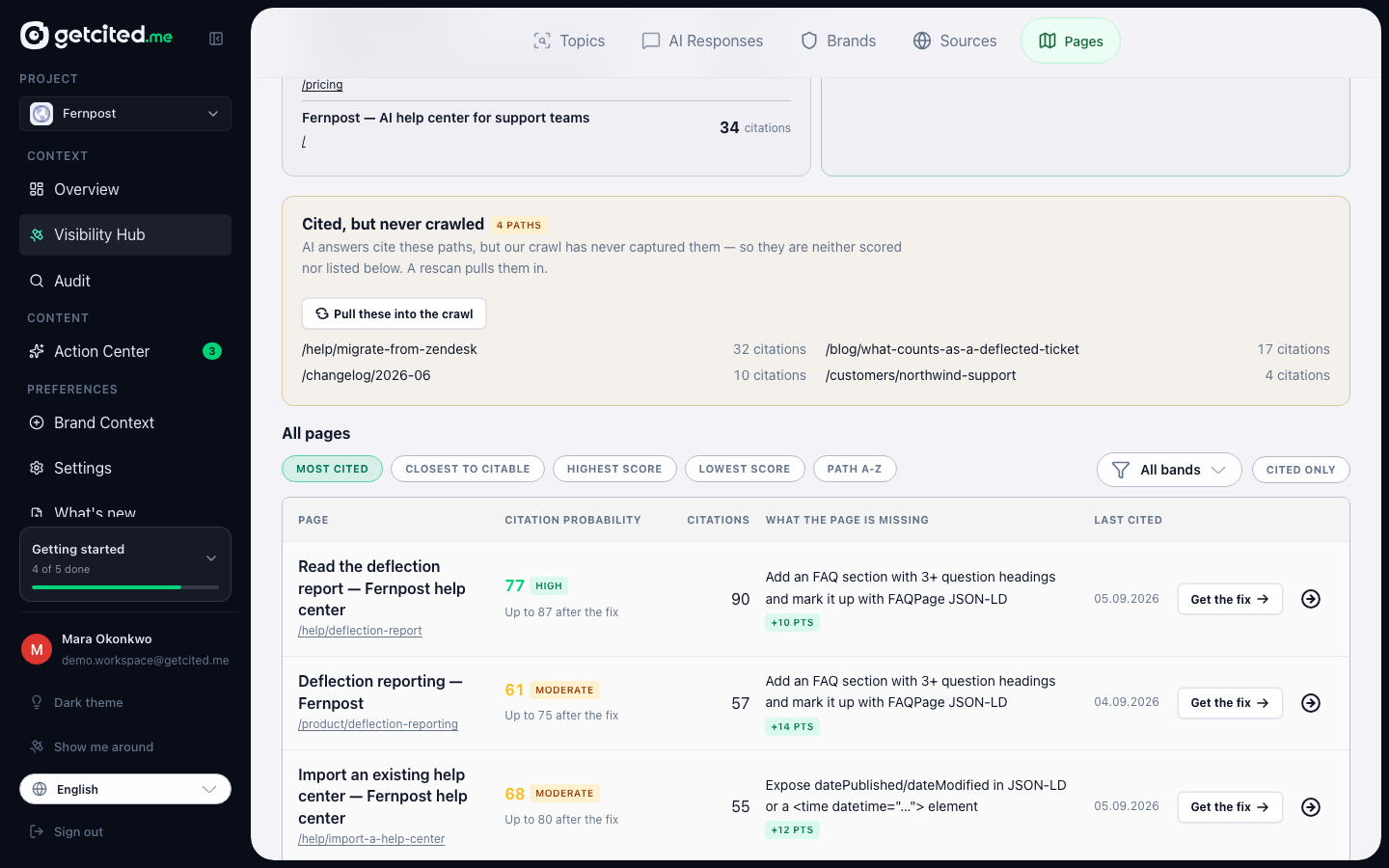Click the Action Center badge showing 3
Viewport: 1389px width, 868px height.
212,351
